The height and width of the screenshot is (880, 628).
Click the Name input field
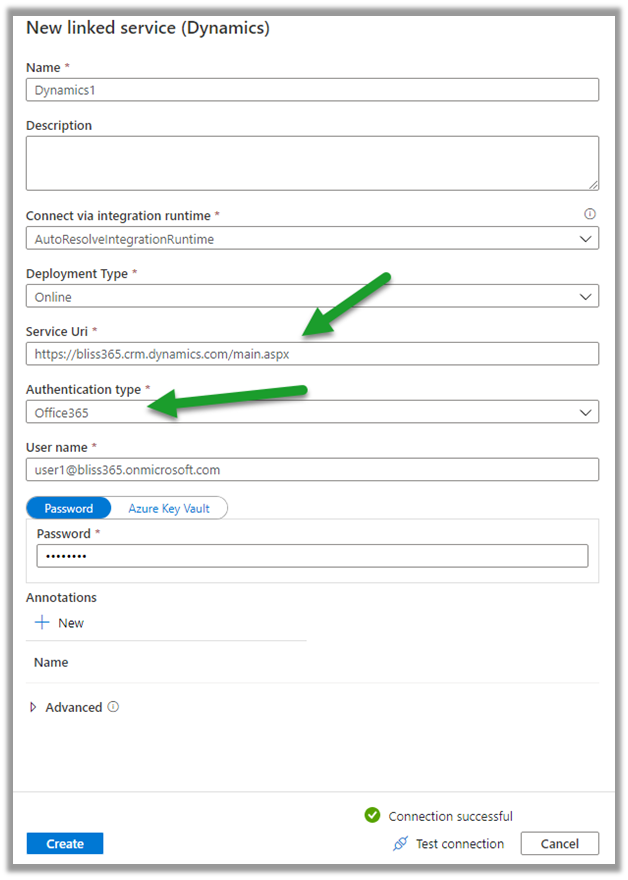pyautogui.click(x=312, y=90)
